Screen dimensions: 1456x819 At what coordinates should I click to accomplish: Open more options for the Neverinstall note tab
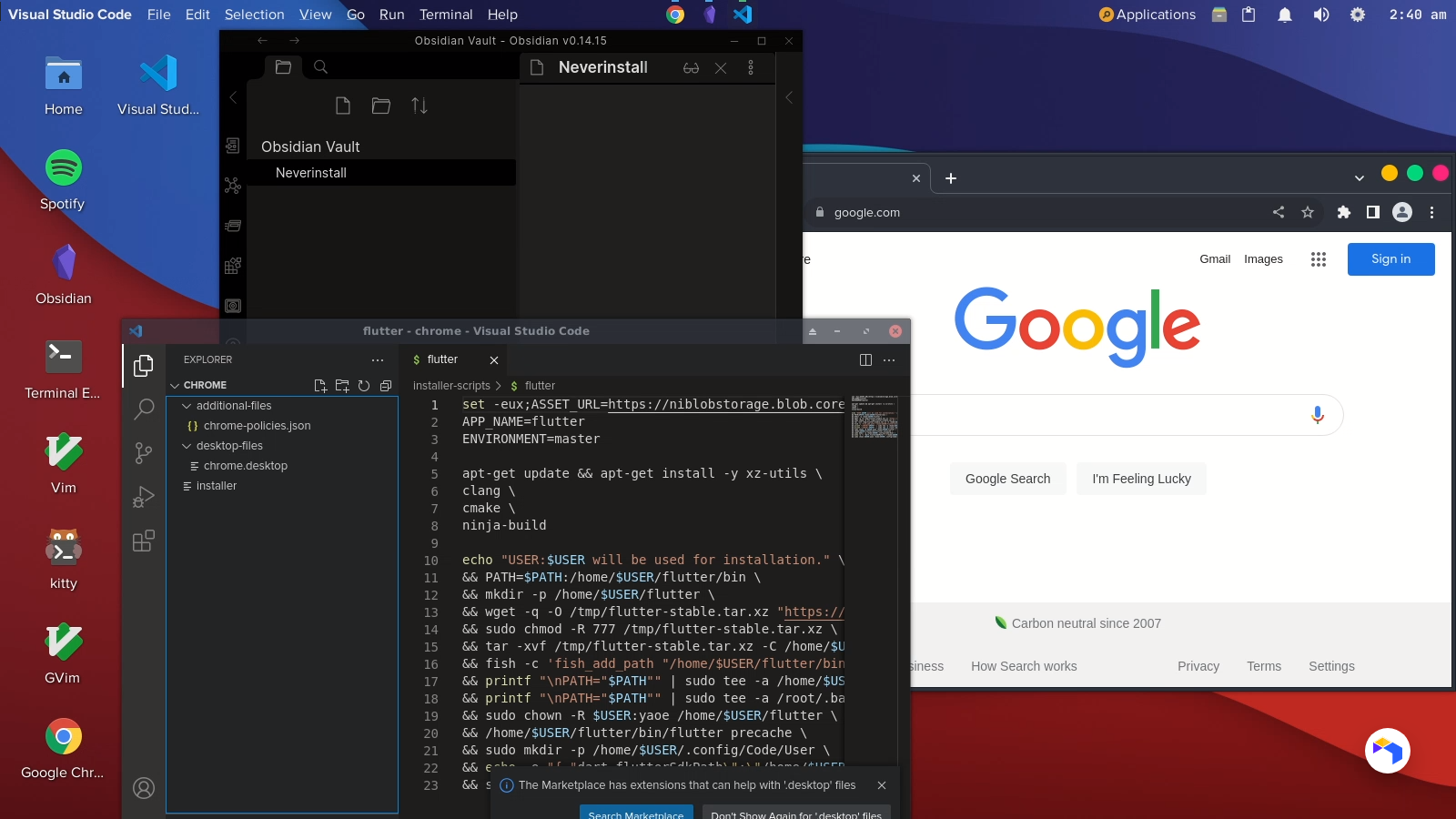751,68
